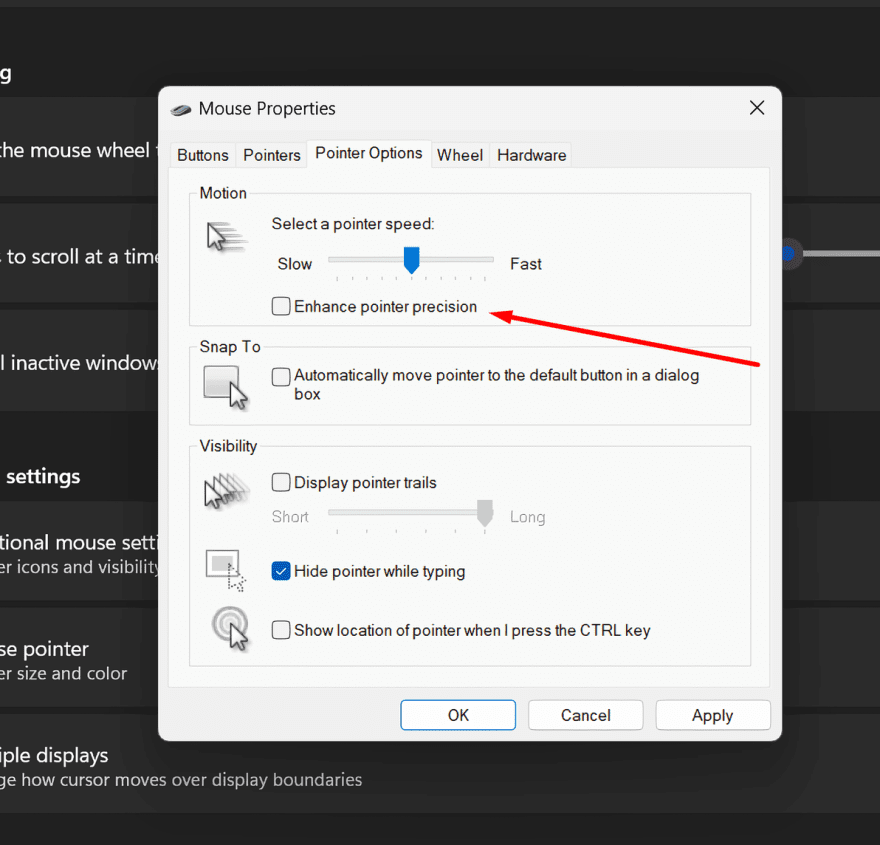Click the pointer trails icon in Visibility
Screen dimensions: 880x845
point(227,490)
